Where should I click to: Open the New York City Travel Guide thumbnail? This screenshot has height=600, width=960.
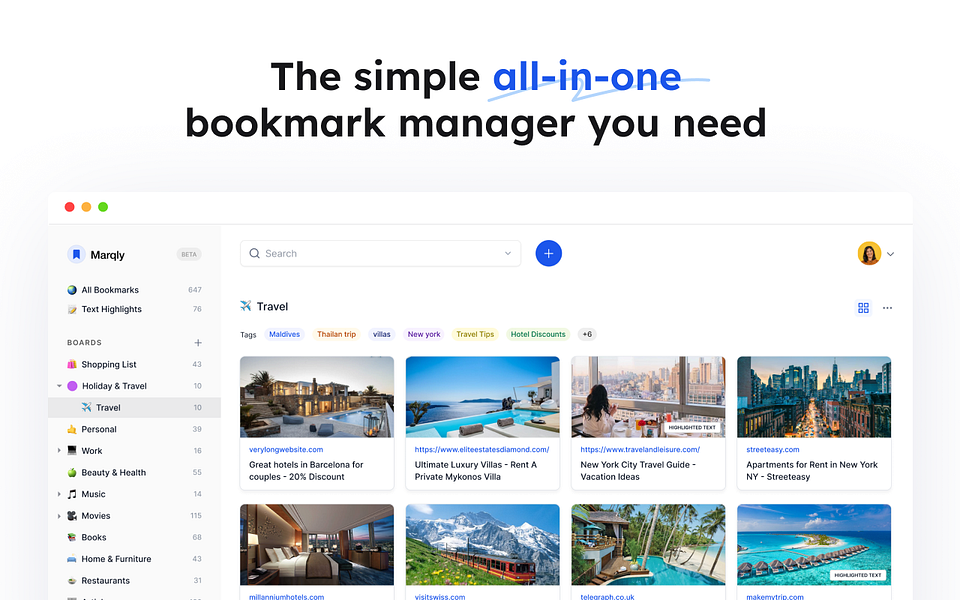[x=648, y=397]
